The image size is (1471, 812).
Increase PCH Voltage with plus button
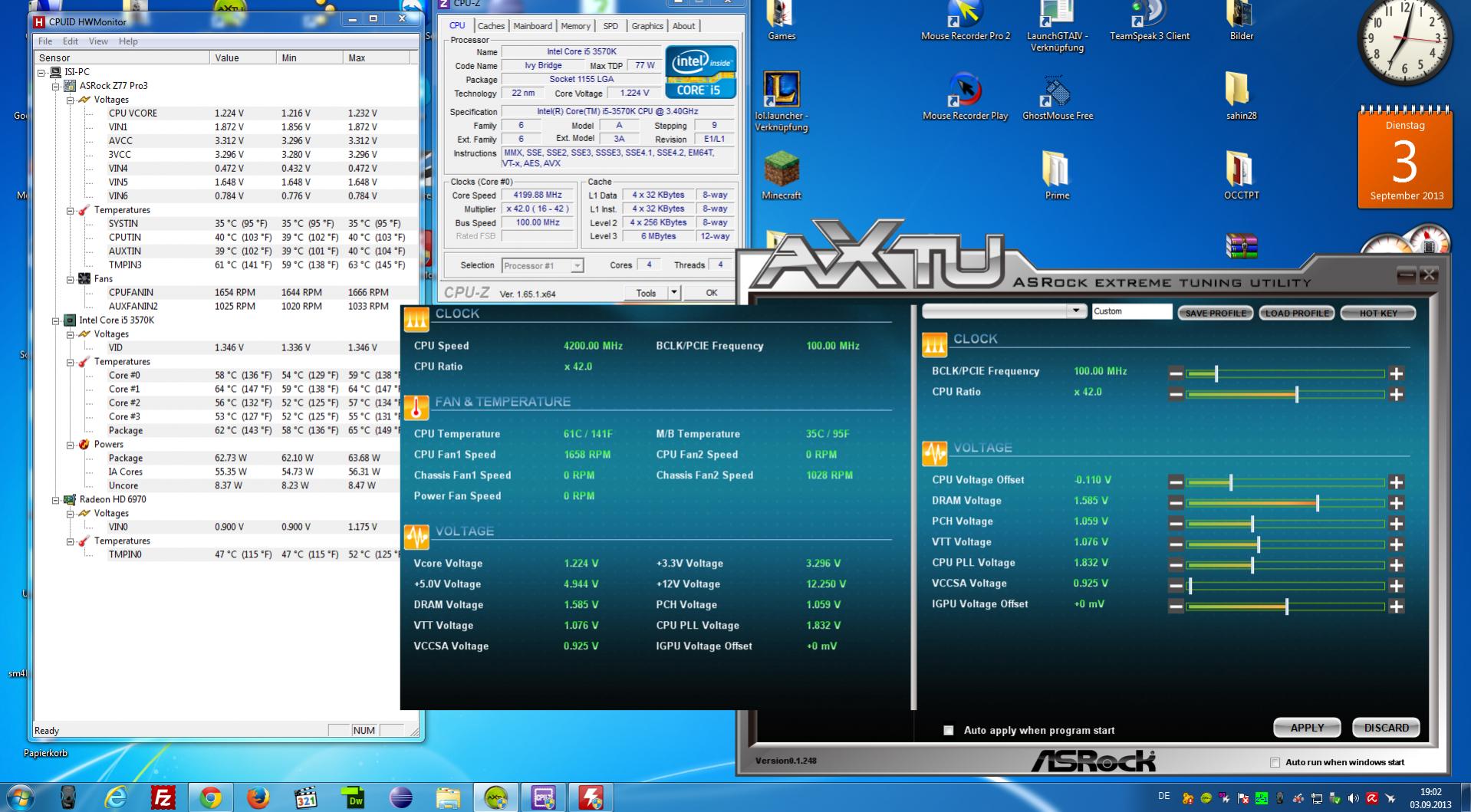tap(1396, 524)
